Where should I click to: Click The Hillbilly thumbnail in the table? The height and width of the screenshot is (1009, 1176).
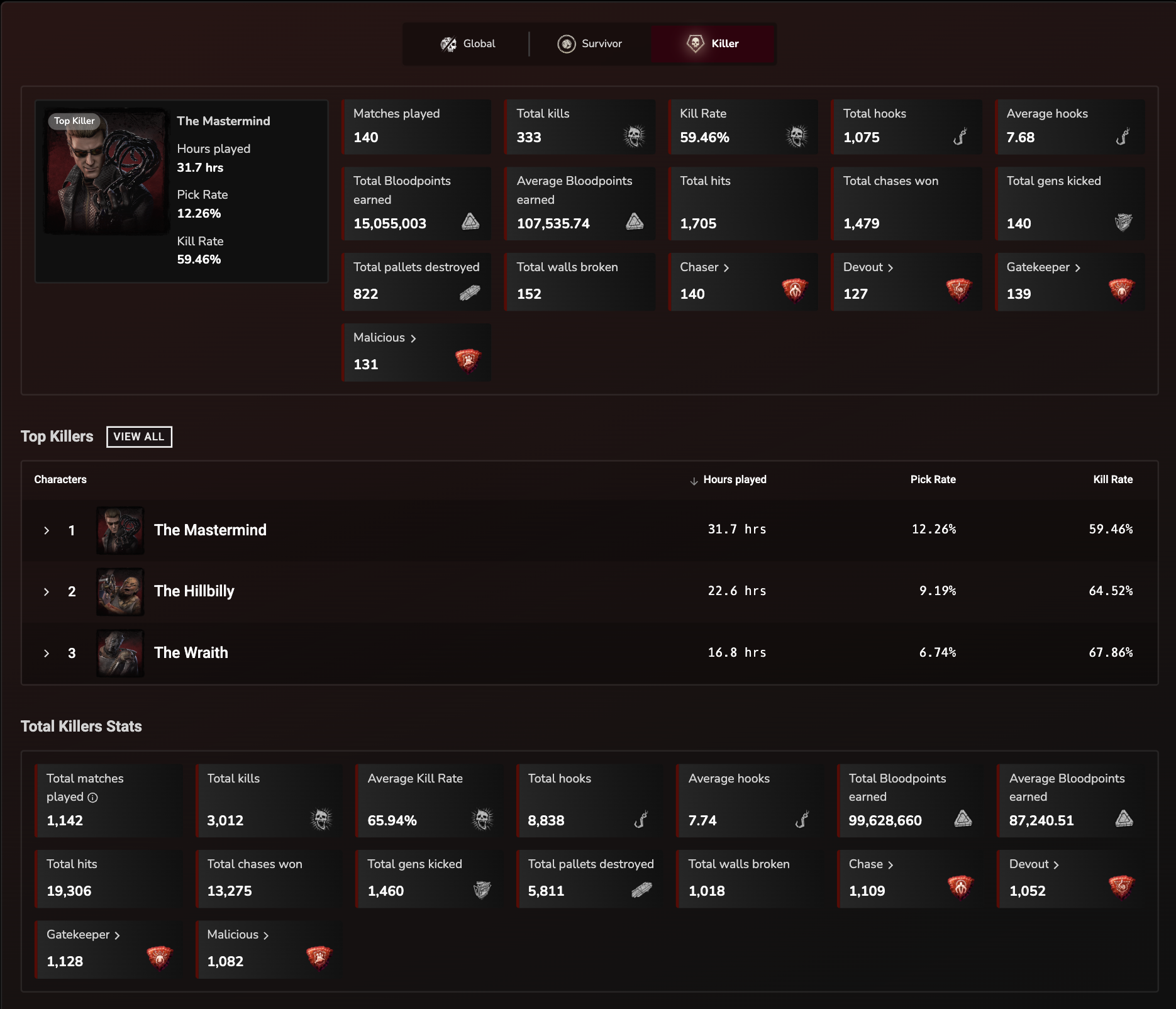coord(120,591)
